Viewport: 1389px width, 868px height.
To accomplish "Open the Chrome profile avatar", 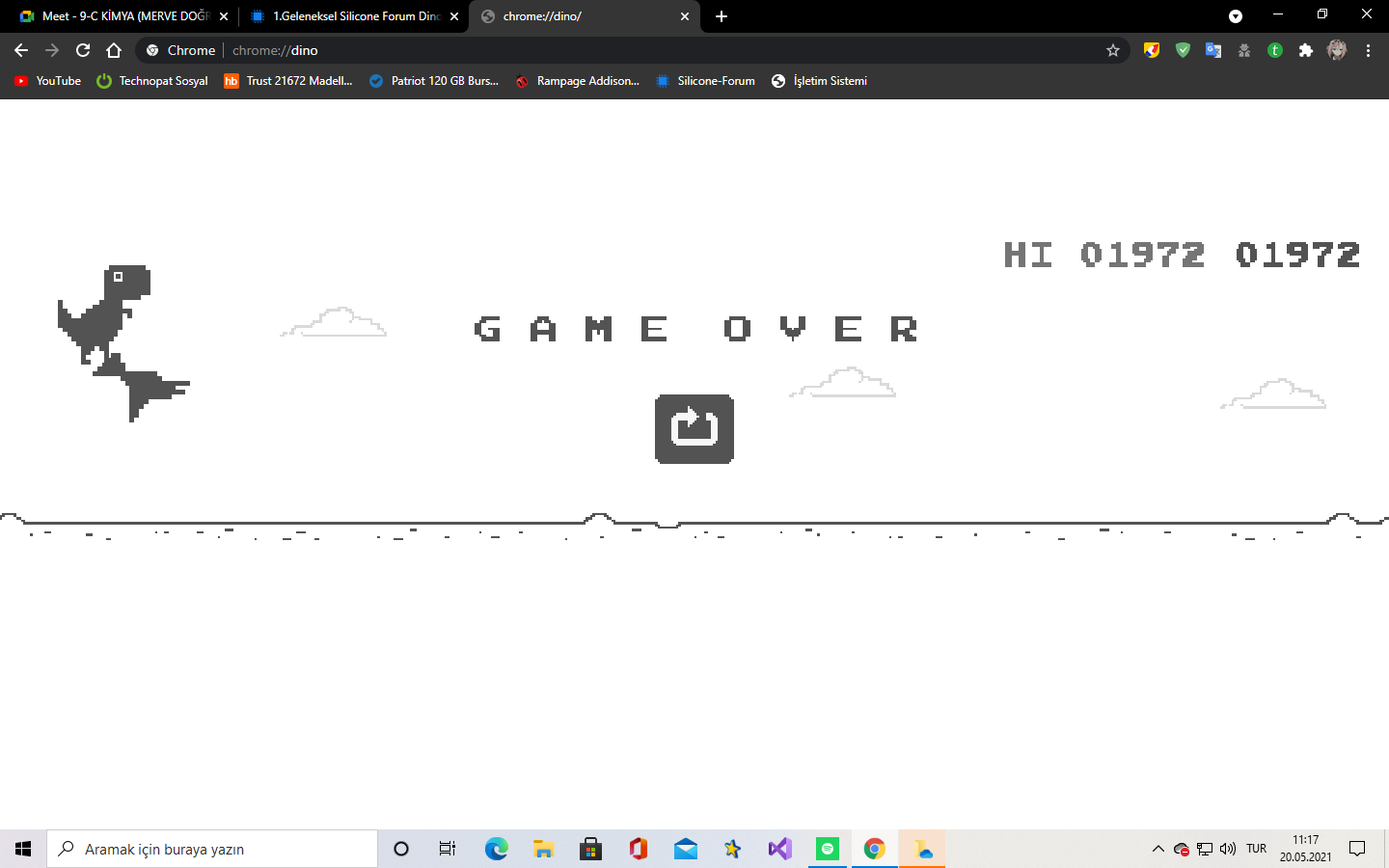I will pyautogui.click(x=1337, y=50).
